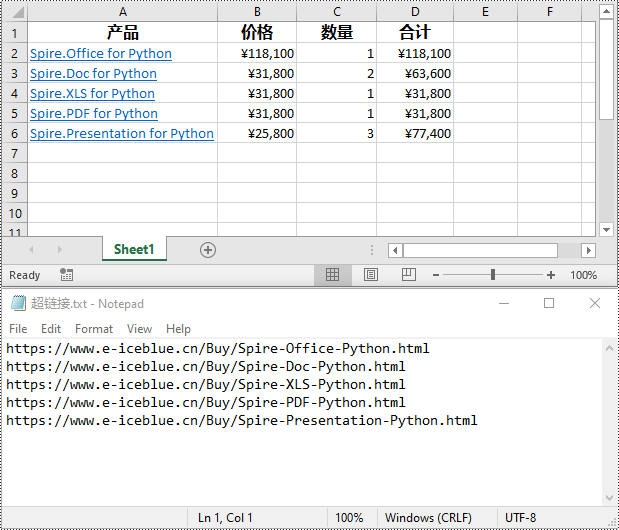The image size is (619, 530).
Task: Switch to Normal view icon in Excel
Action: coord(332,275)
